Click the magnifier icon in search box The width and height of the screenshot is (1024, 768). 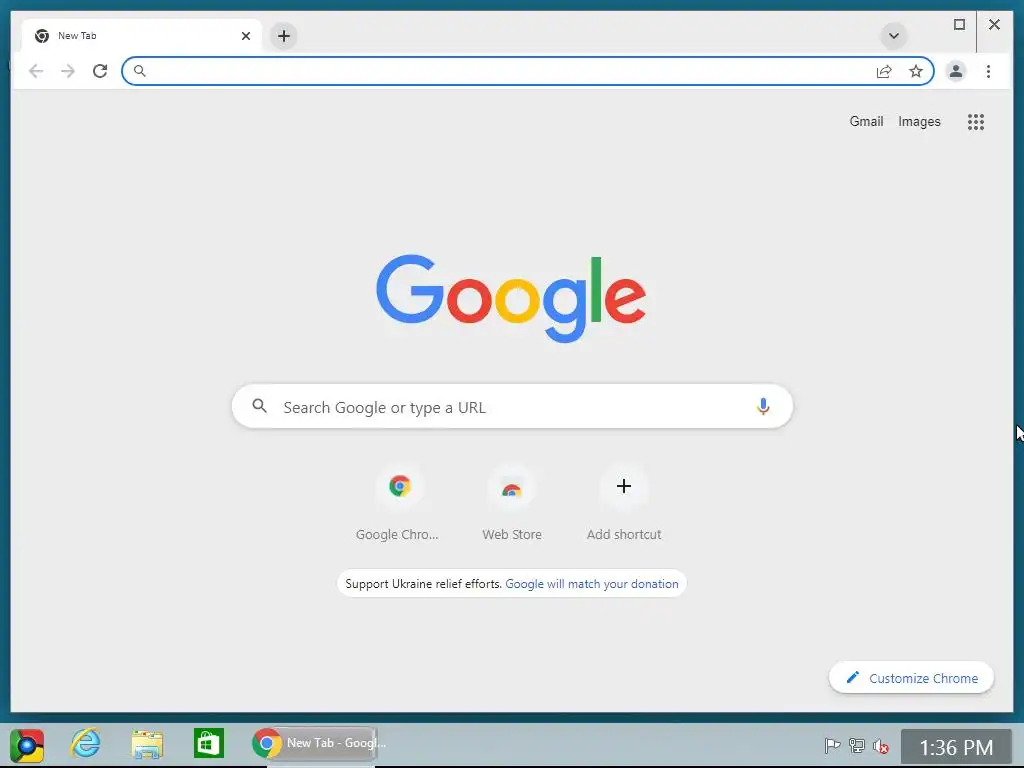(259, 406)
